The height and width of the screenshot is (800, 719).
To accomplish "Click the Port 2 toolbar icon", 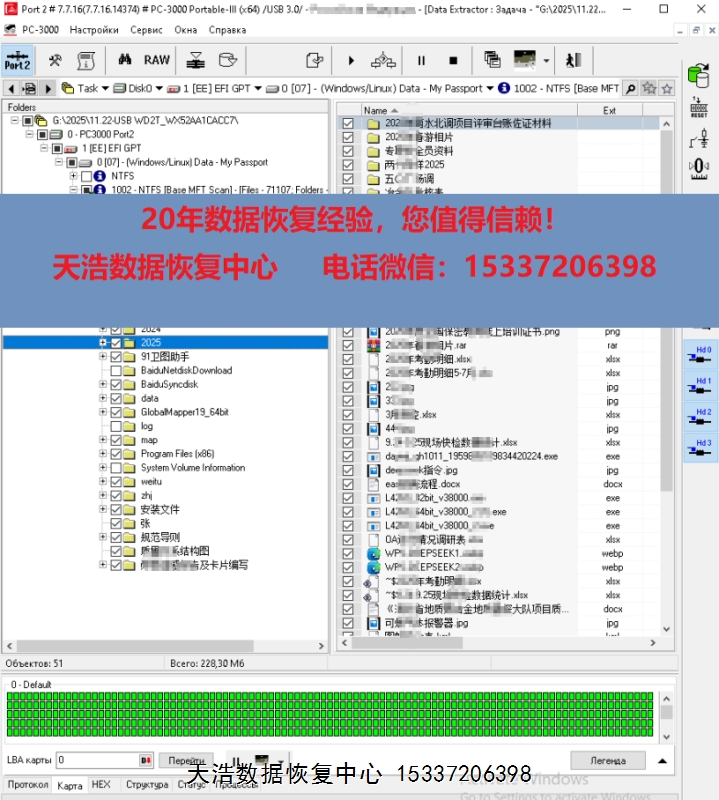I will [x=17, y=60].
